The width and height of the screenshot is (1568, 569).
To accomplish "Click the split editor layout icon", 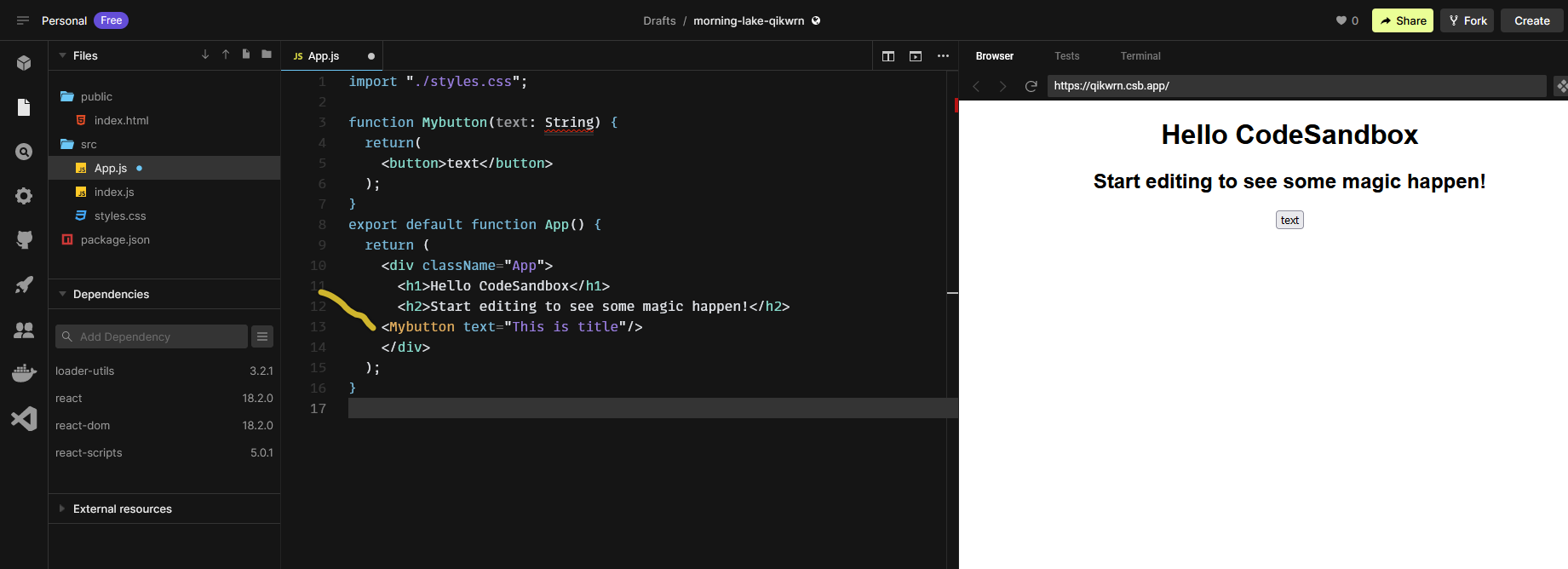I will [888, 56].
